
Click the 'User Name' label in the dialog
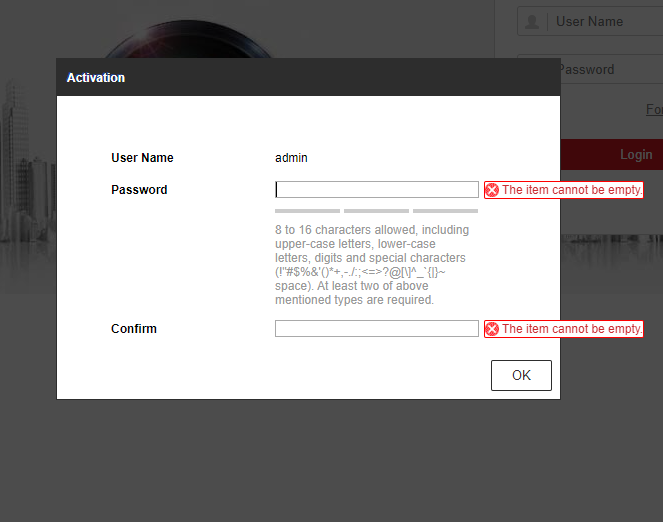[x=142, y=158]
